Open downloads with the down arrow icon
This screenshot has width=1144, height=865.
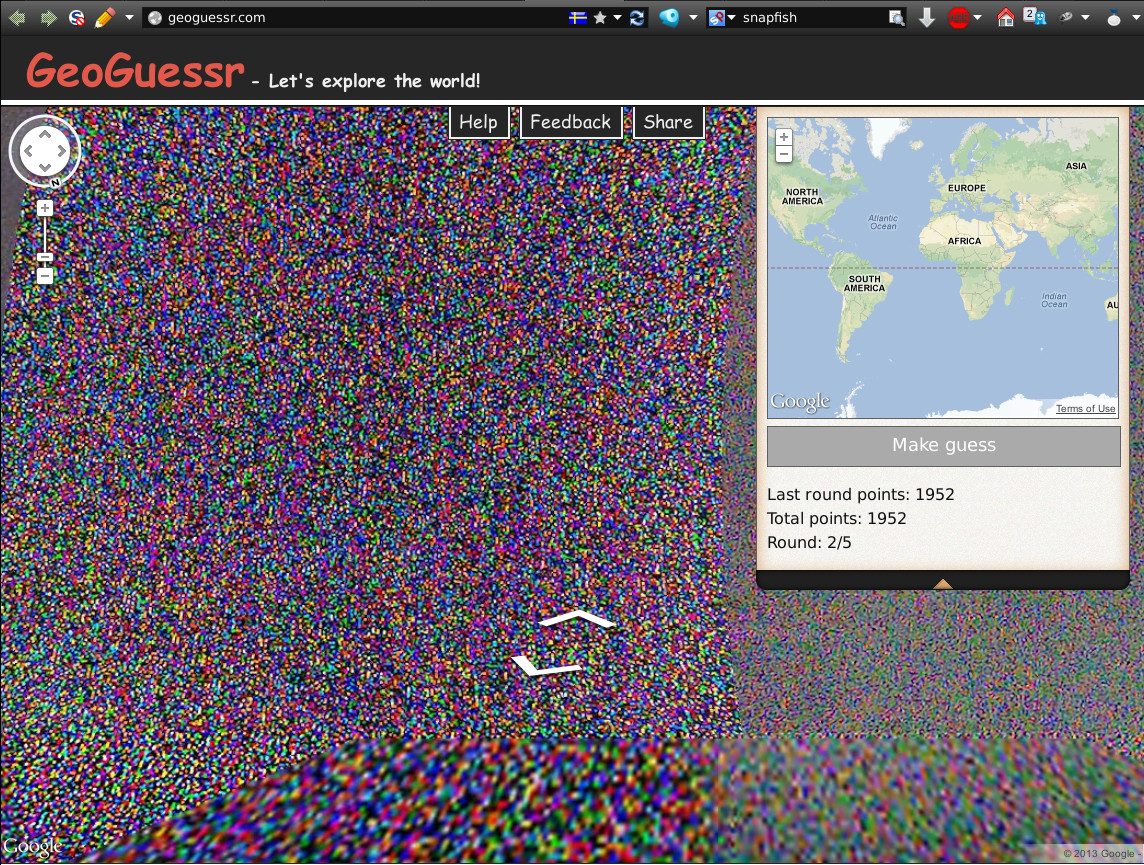pyautogui.click(x=927, y=18)
